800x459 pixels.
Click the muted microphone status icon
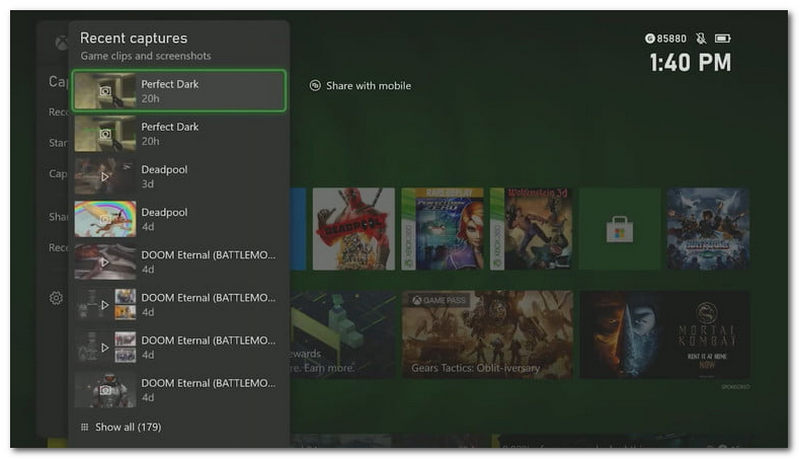702,38
